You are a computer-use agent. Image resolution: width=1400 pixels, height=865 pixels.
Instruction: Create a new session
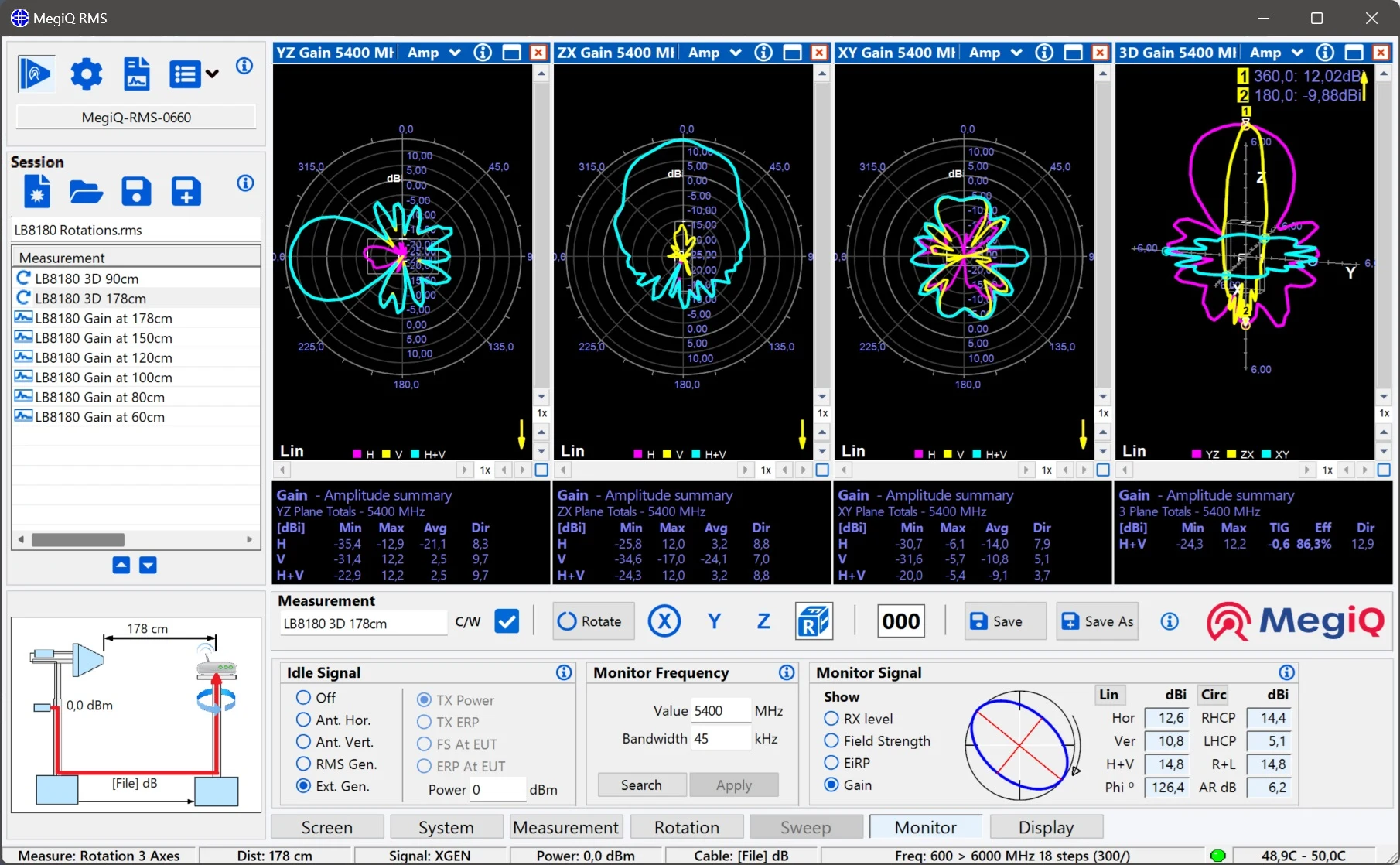(36, 191)
